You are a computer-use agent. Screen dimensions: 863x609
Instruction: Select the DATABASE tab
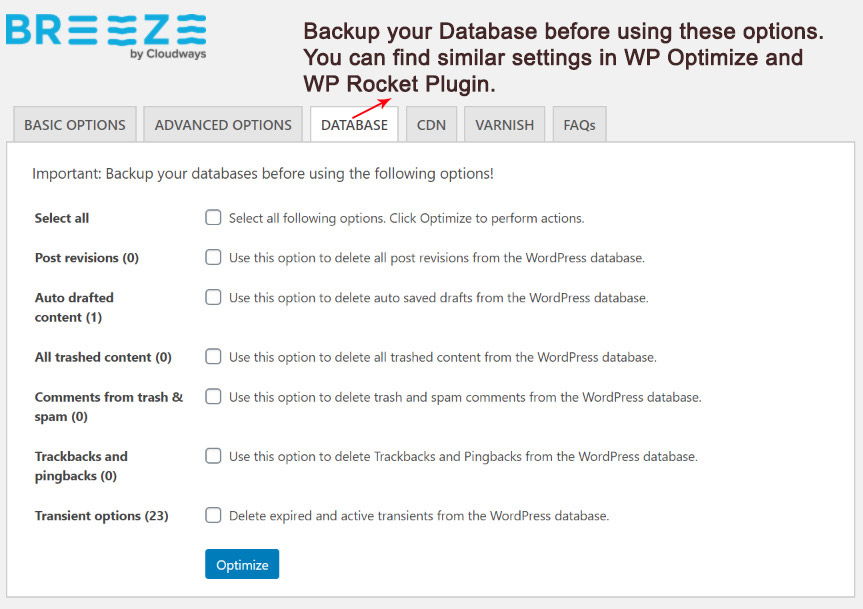click(354, 125)
